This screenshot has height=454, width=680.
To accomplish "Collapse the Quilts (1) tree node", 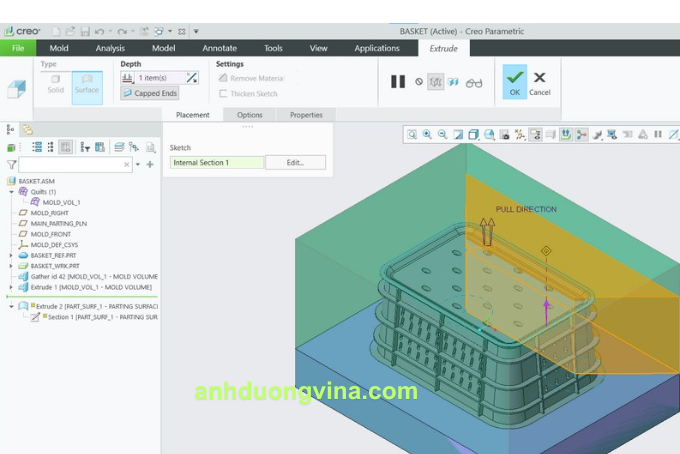I will coord(10,192).
